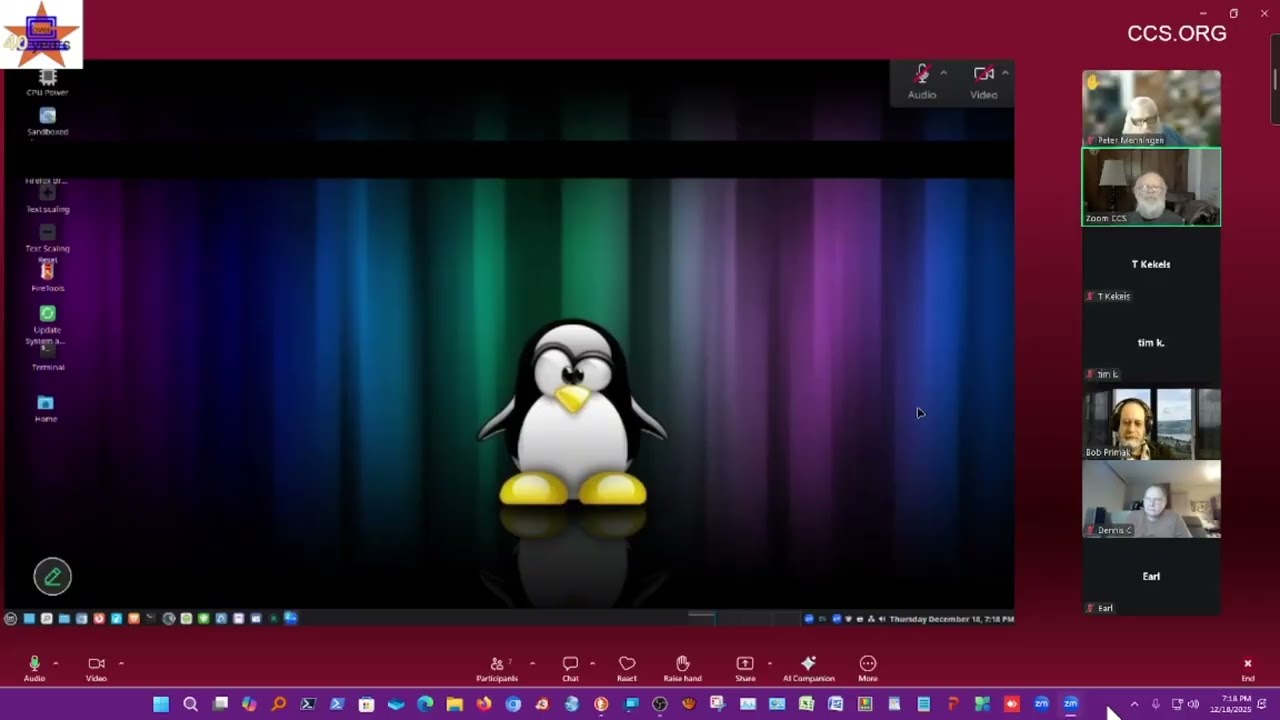
Task: Open the Update System desktop icon
Action: (47, 323)
